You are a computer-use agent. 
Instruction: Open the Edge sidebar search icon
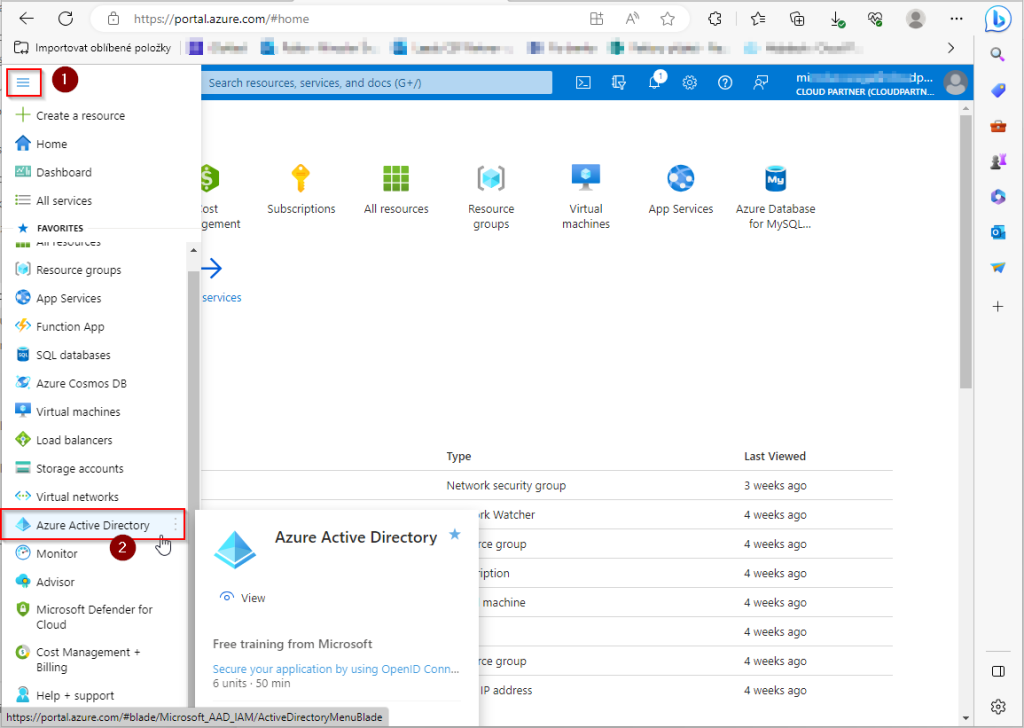pos(998,54)
